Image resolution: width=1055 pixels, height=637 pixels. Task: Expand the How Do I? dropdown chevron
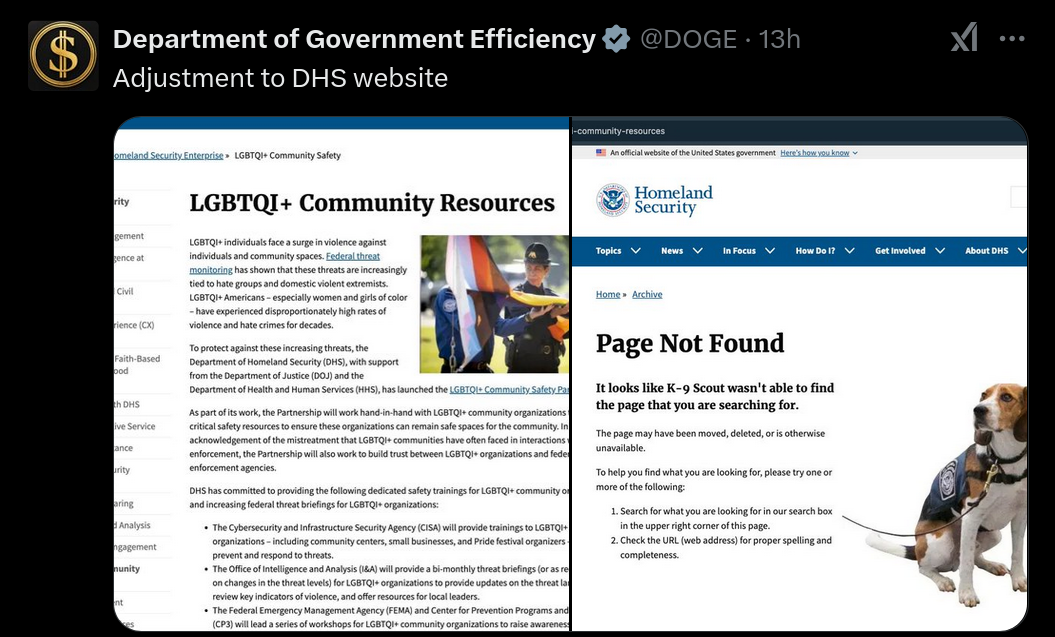(849, 250)
